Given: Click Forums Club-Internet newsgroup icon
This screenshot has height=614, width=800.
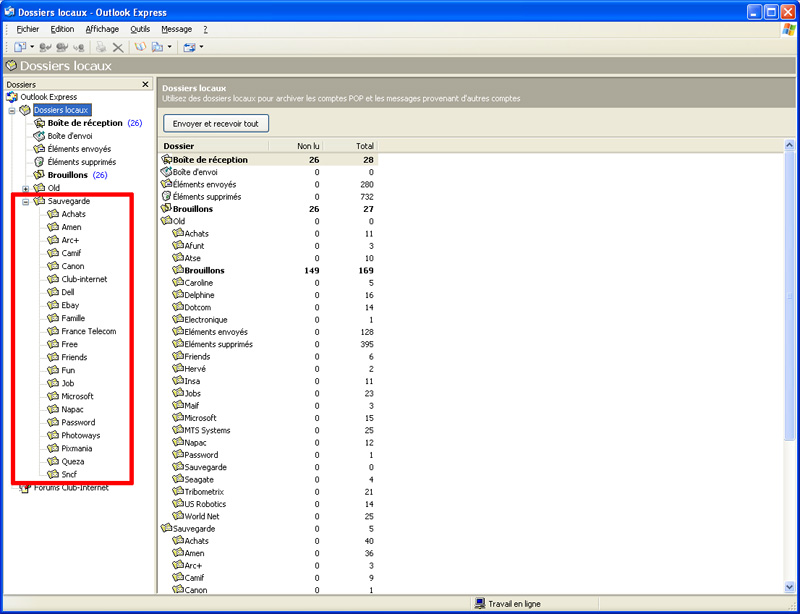Looking at the screenshot, I should point(25,488).
